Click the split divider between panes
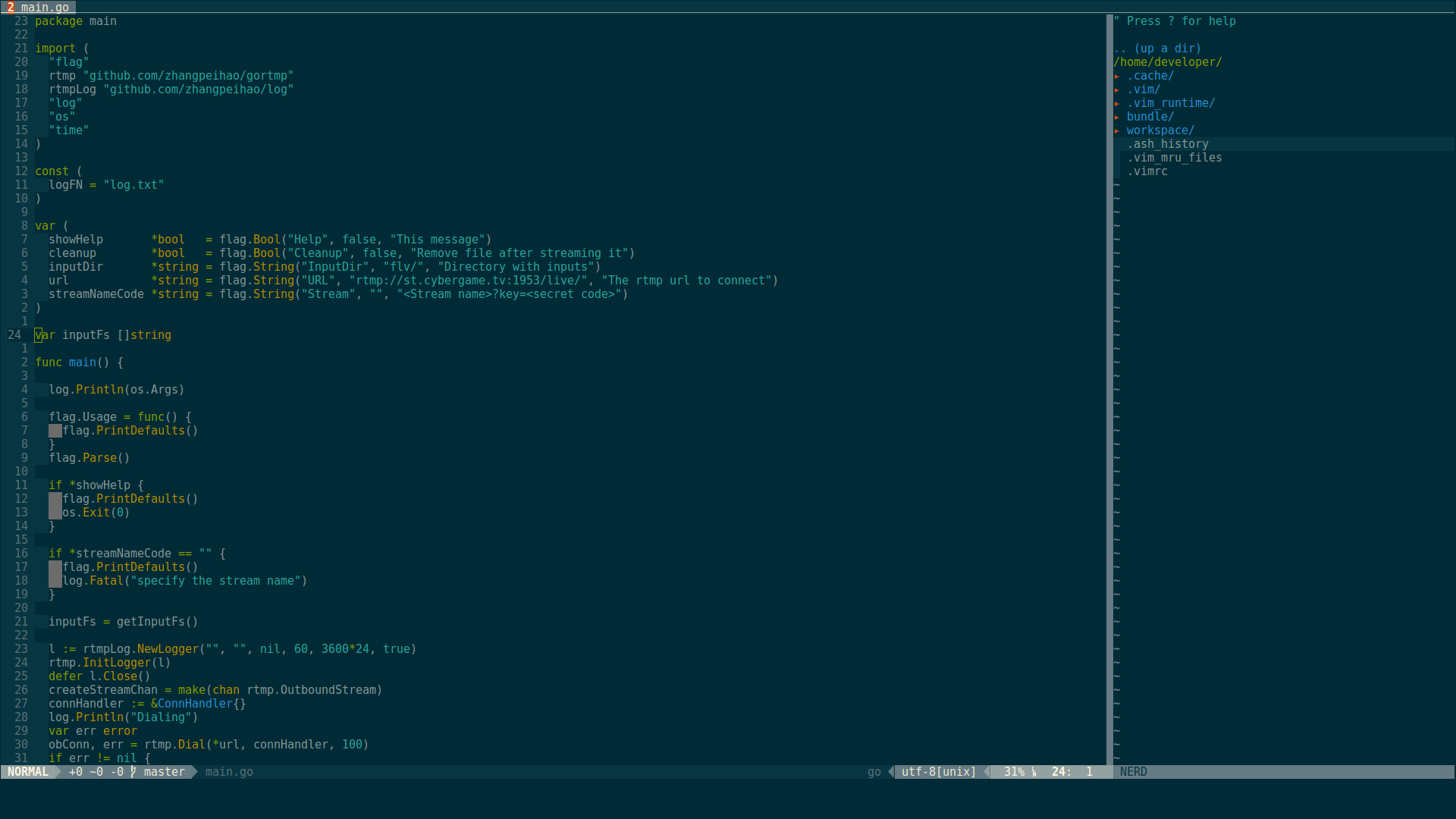This screenshot has width=1456, height=819. coord(1109,379)
